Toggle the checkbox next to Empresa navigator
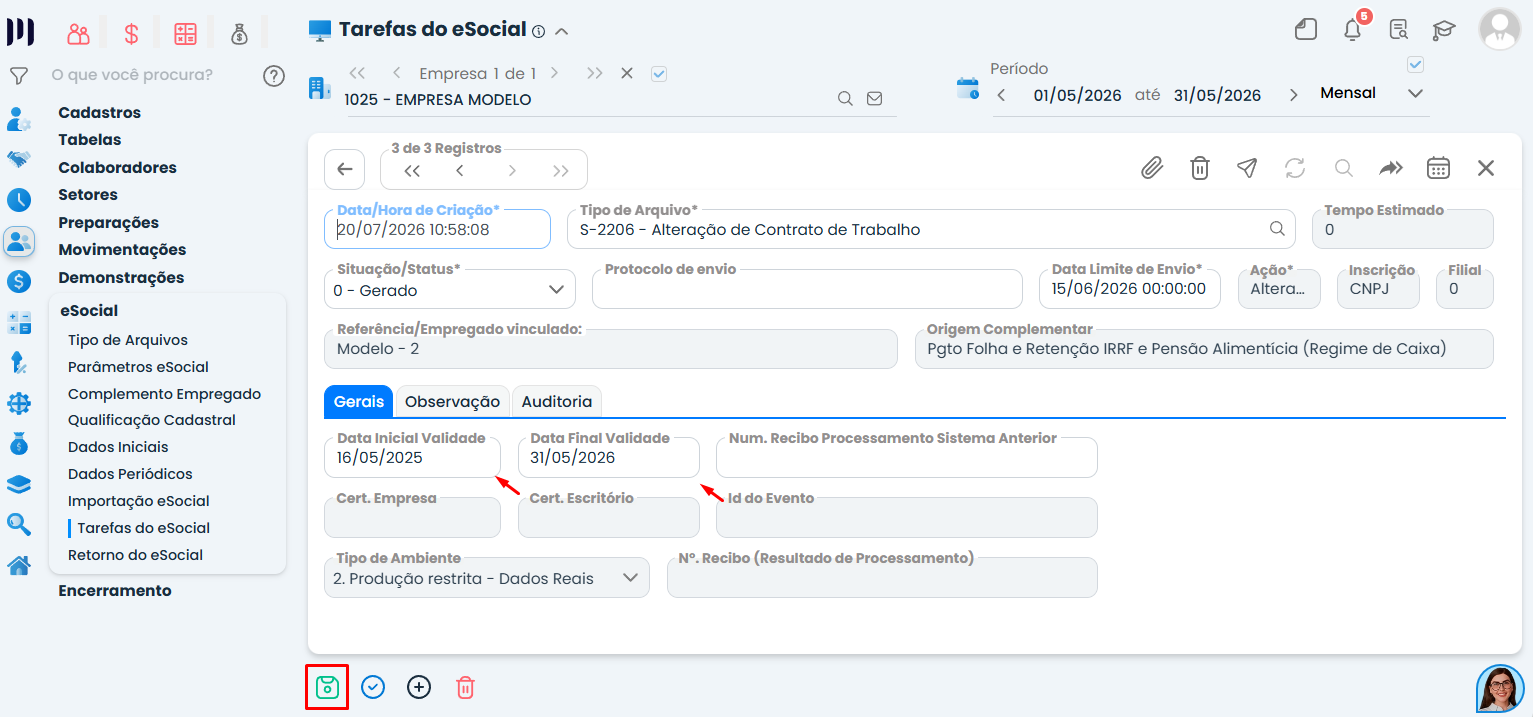Screen dimensions: 1533x717 658,73
